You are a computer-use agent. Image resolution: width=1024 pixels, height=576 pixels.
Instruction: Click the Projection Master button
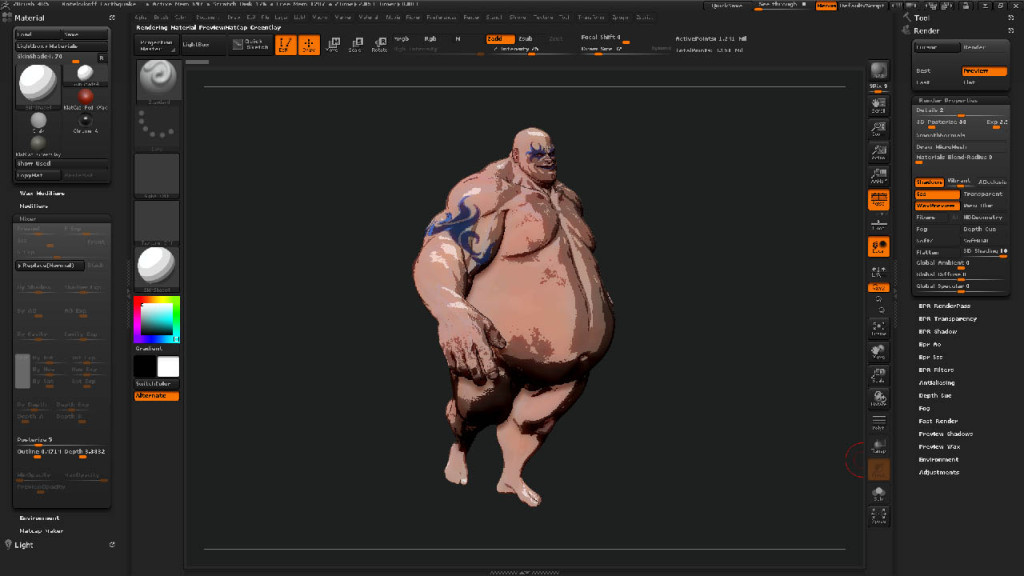(x=157, y=45)
